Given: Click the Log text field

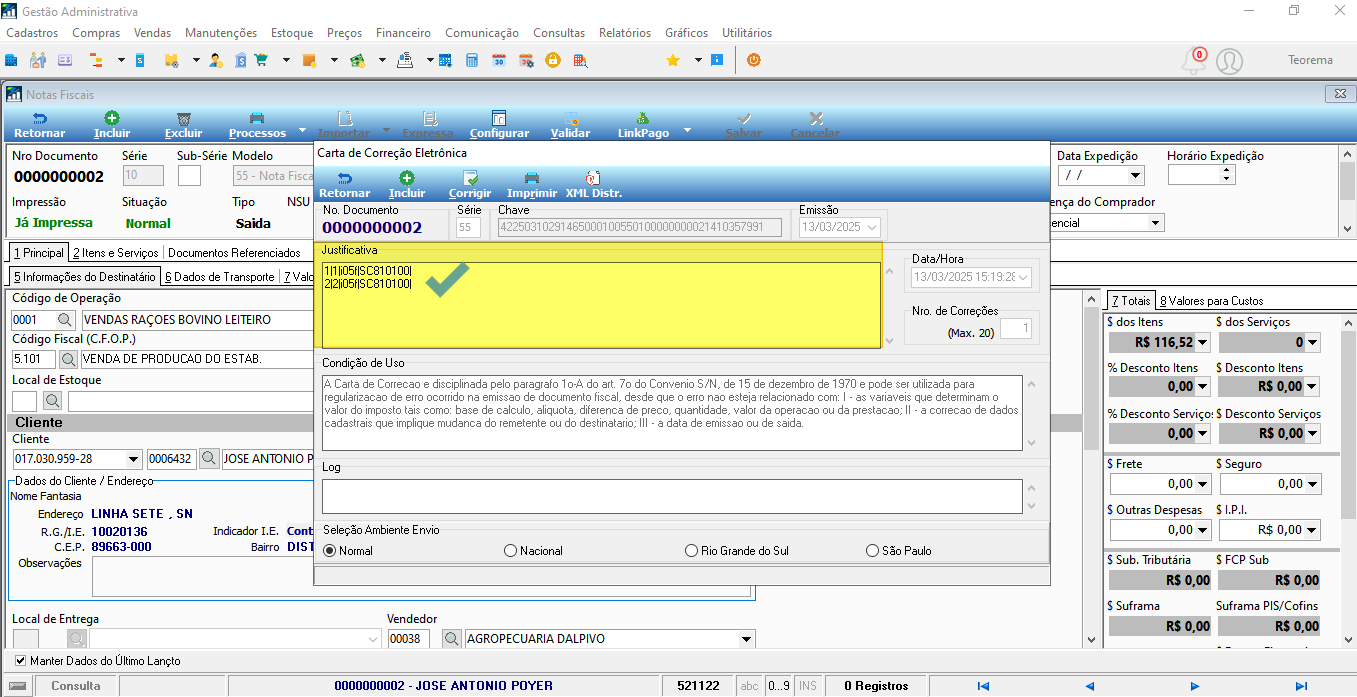Looking at the screenshot, I should (672, 496).
